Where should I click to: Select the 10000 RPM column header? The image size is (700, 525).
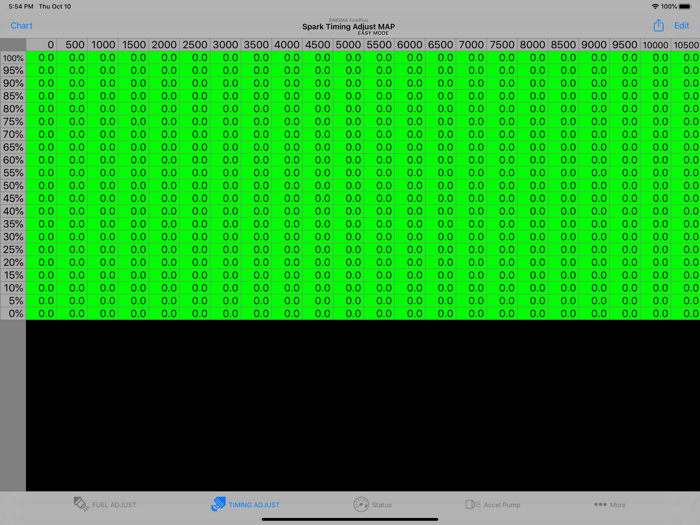click(x=656, y=45)
